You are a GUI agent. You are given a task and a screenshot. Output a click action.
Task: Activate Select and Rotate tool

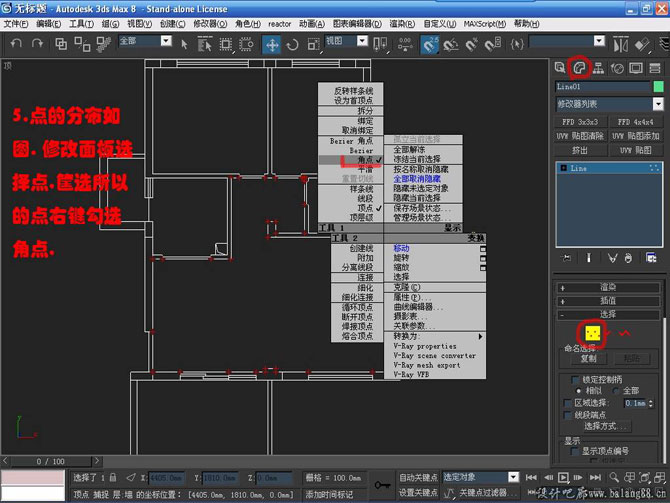(x=292, y=44)
